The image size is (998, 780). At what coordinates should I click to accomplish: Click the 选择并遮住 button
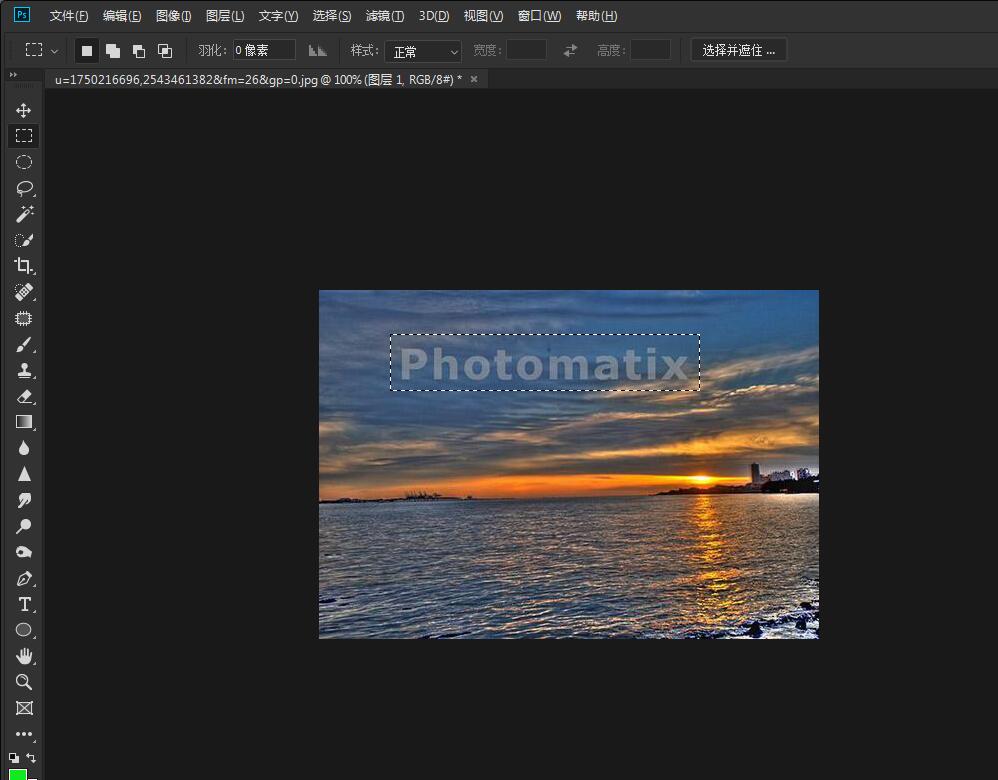click(x=738, y=50)
